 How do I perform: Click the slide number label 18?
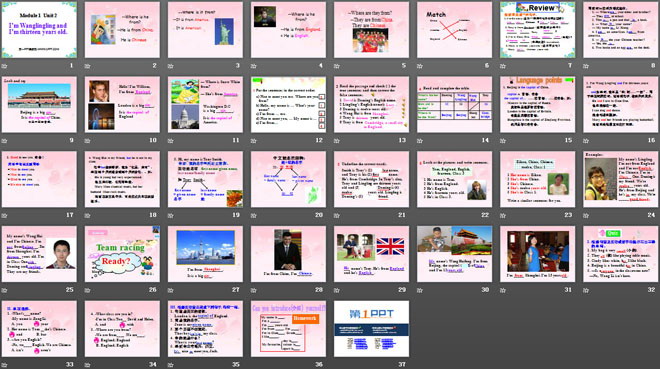pyautogui.click(x=153, y=215)
